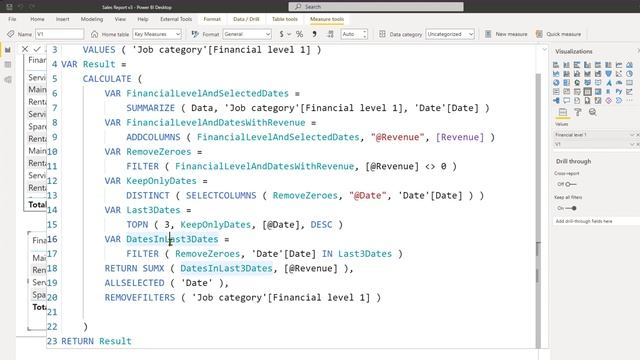Screen dimensions: 640x360
Task: Click the Redo icon in the title bar
Action: click(32, 7)
